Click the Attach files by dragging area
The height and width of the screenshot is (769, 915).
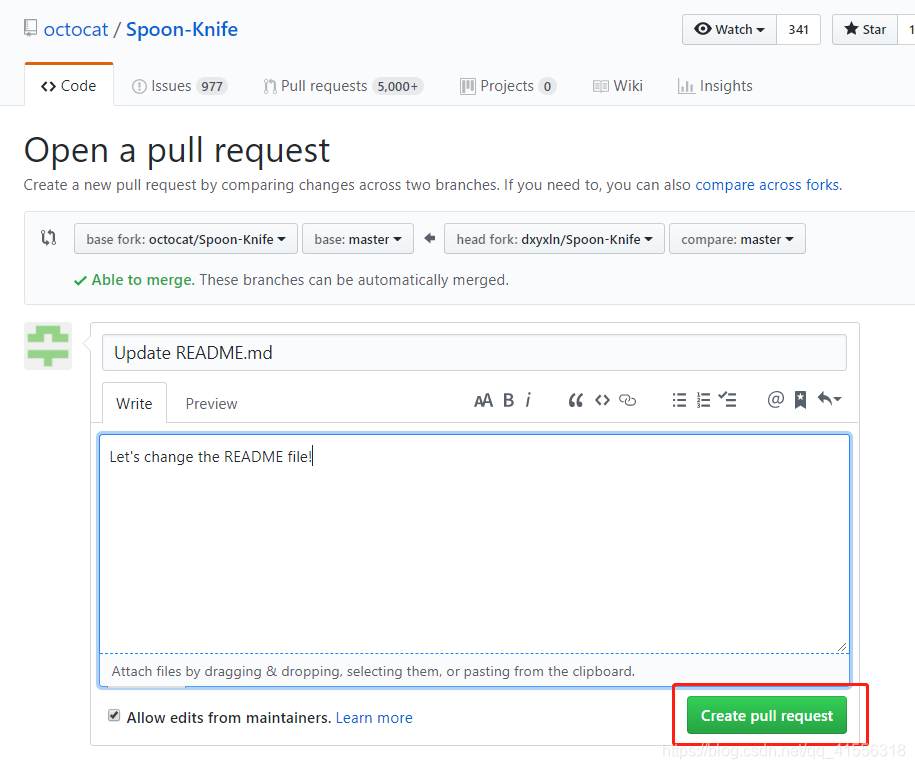(474, 670)
